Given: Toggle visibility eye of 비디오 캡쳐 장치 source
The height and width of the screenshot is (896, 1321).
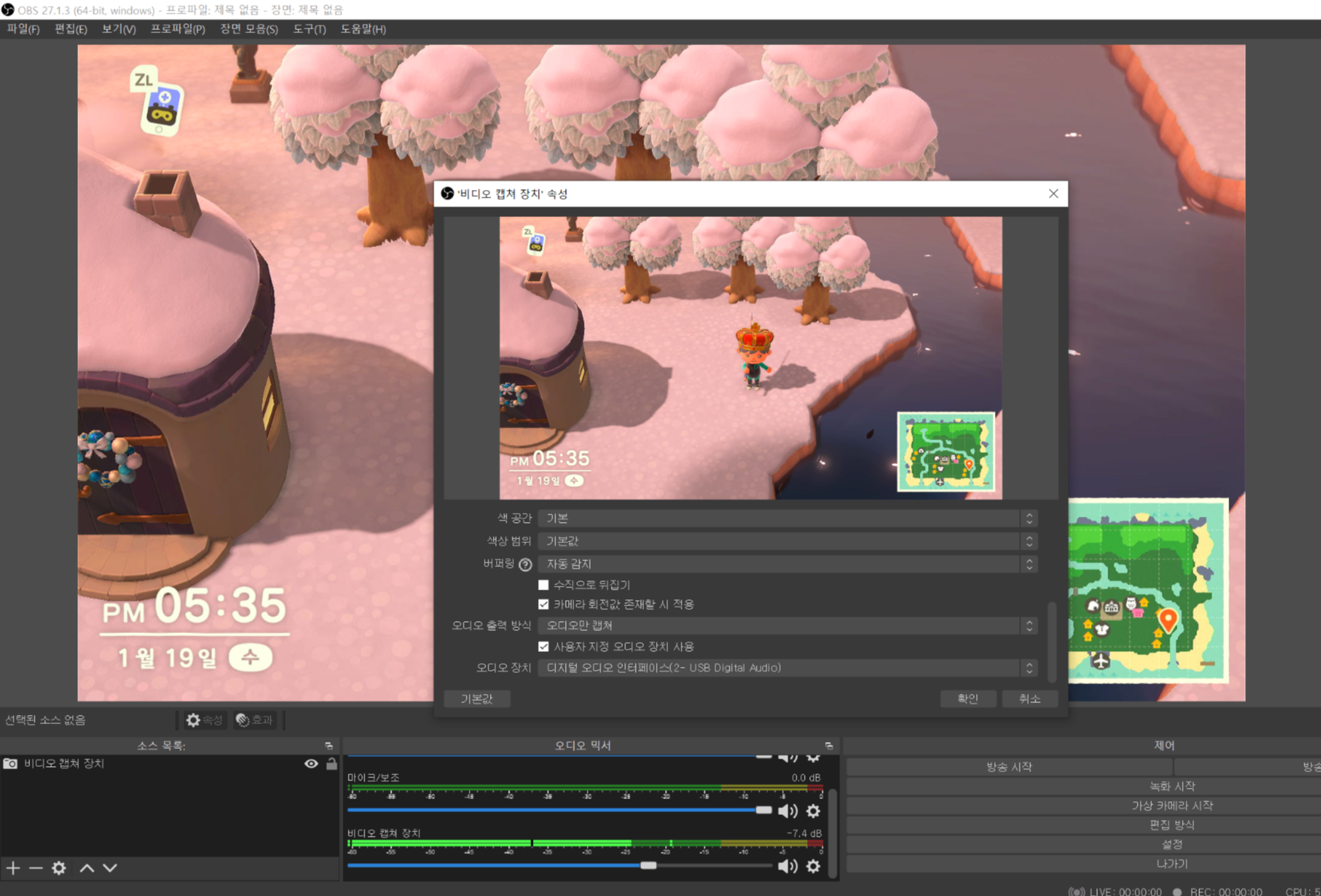Looking at the screenshot, I should 311,764.
